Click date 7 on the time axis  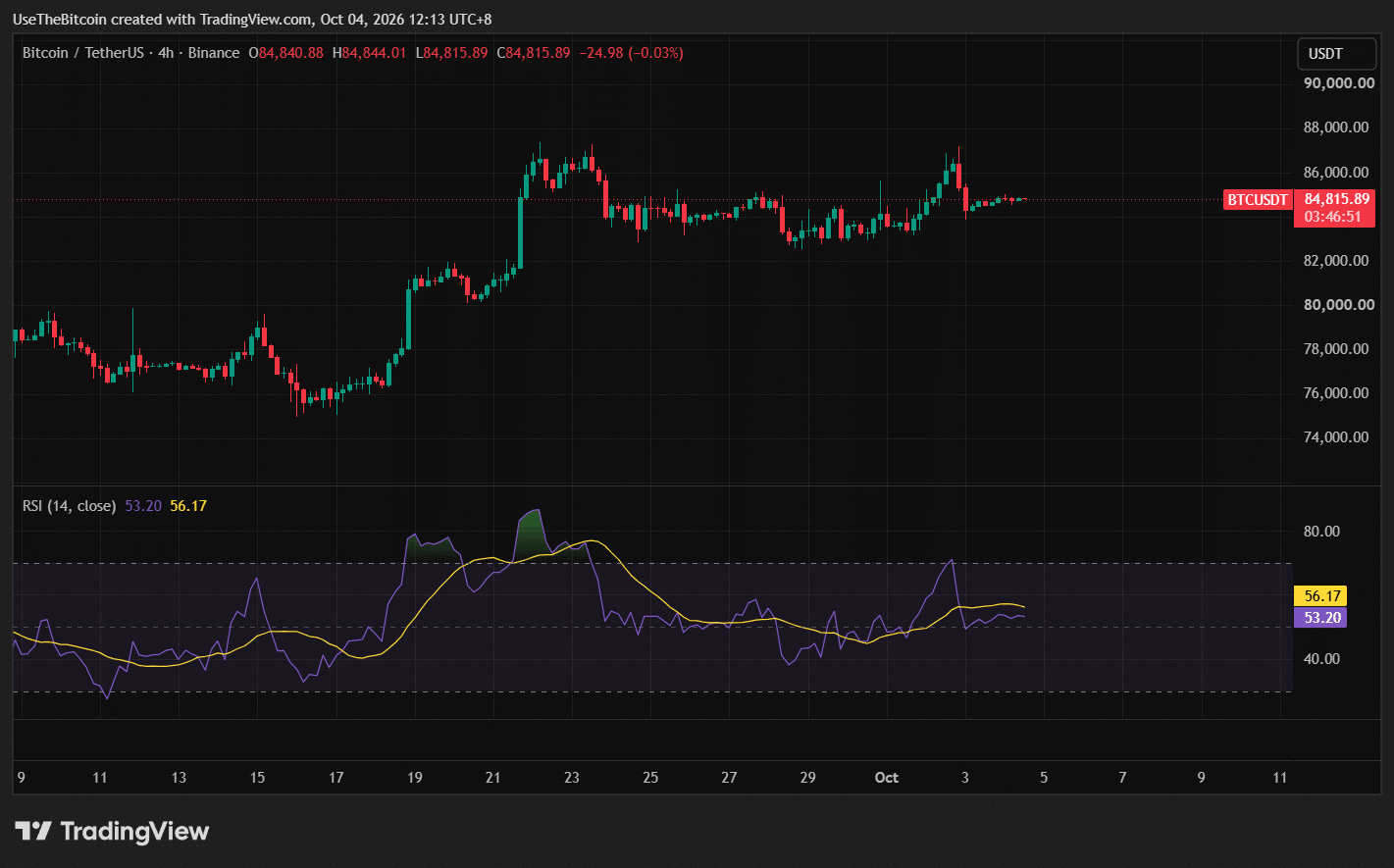(1122, 778)
